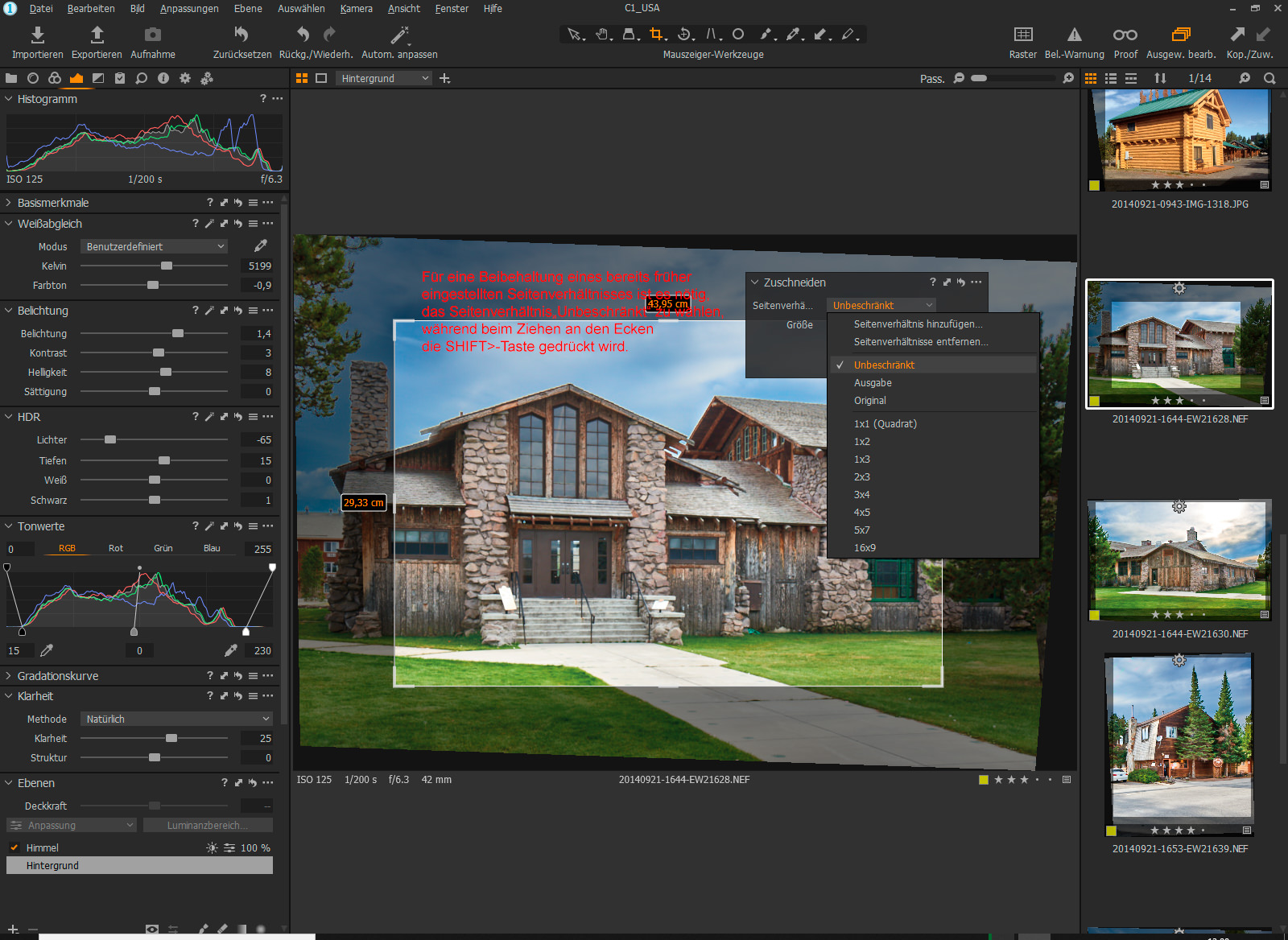The image size is (1288, 940).
Task: Collapse the Zuschneiden panel
Action: point(755,282)
